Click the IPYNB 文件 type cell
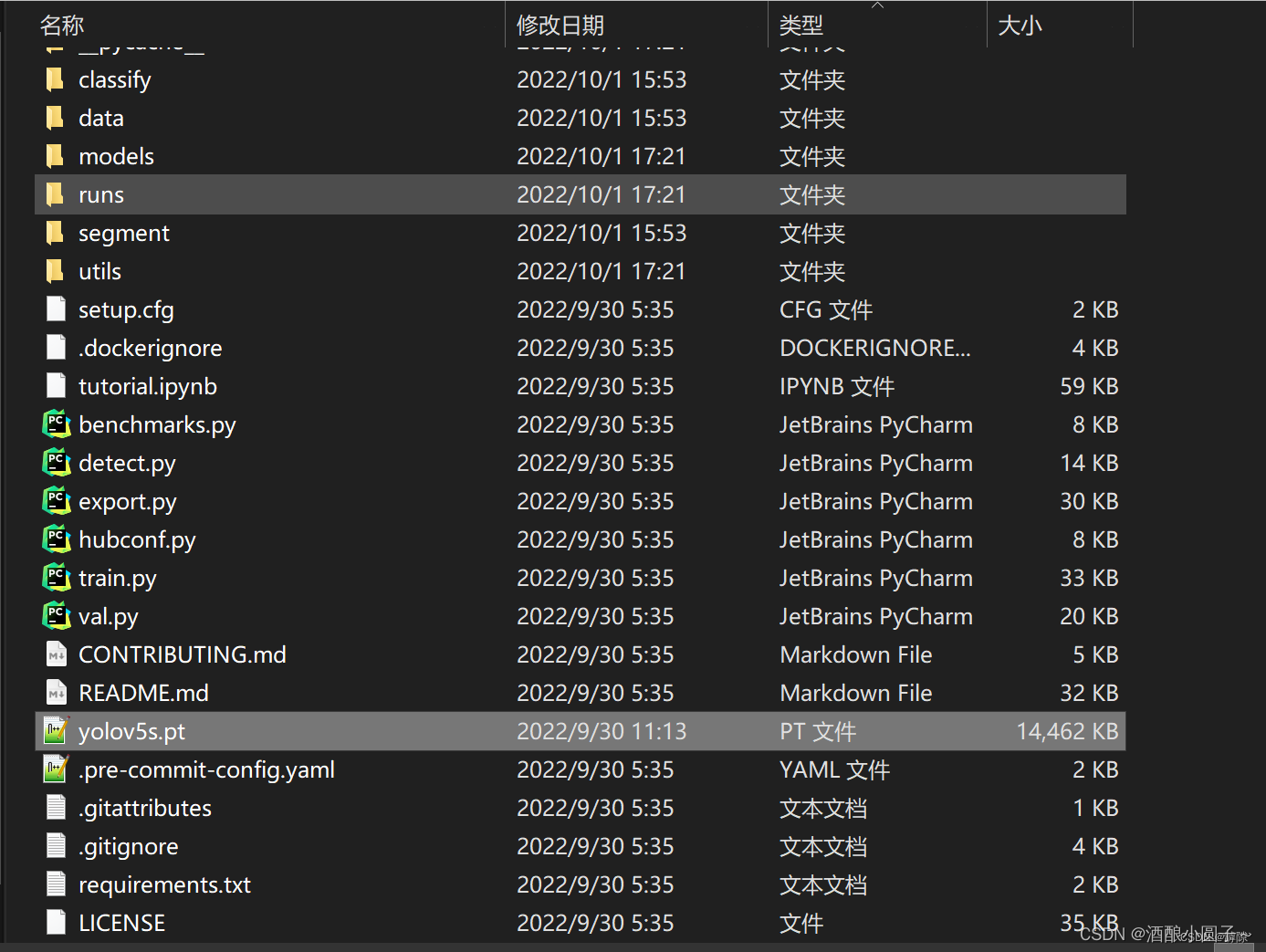The width and height of the screenshot is (1266, 952). pyautogui.click(x=837, y=386)
